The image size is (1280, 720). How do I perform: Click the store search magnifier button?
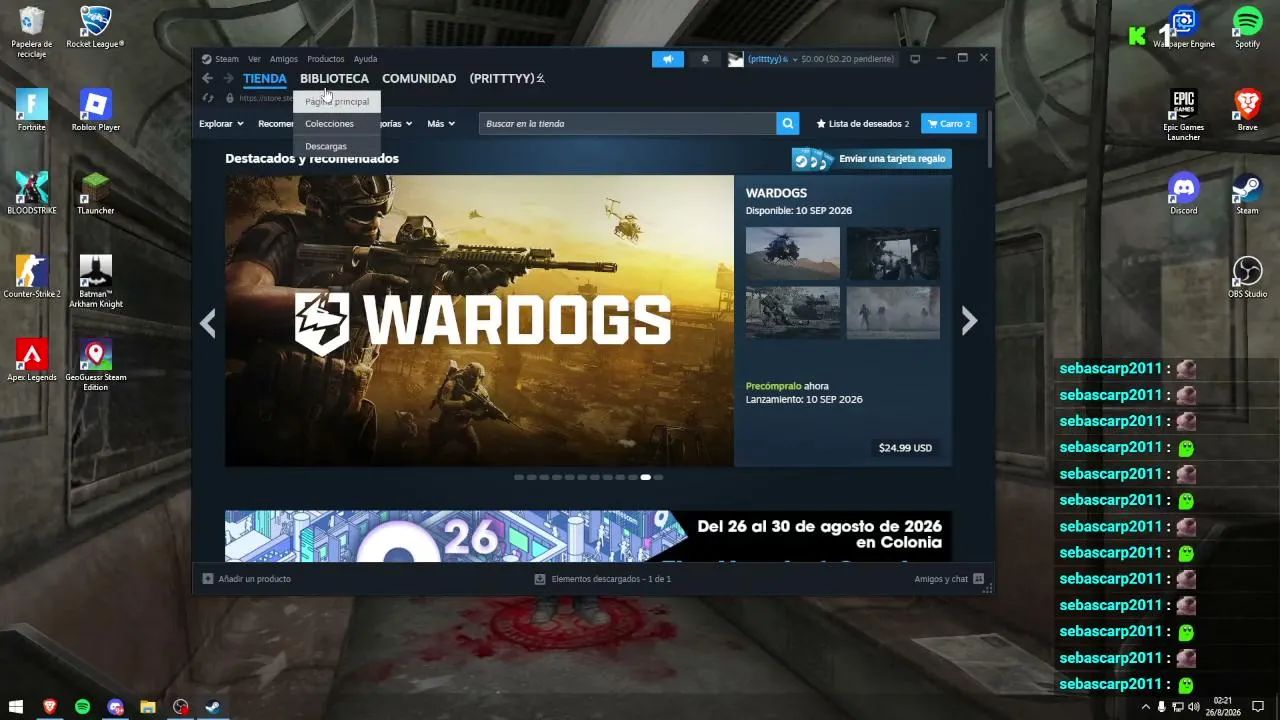pos(789,124)
